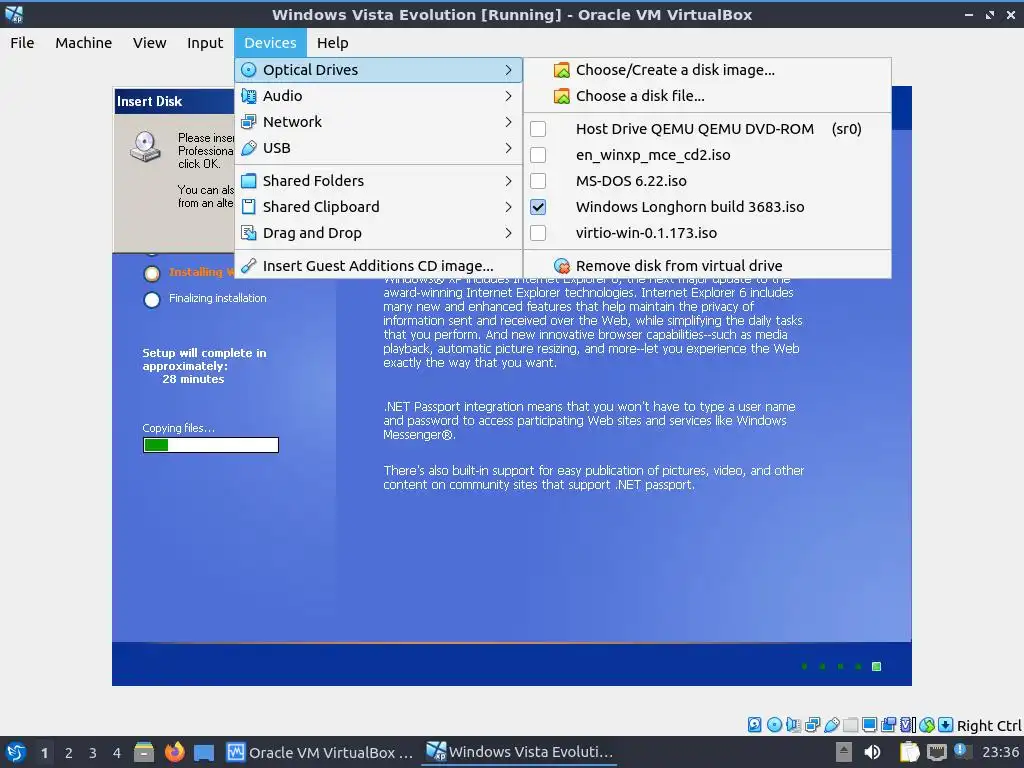Screen dimensions: 1024x768
Task: Switch to workspace 2
Action: click(x=69, y=753)
